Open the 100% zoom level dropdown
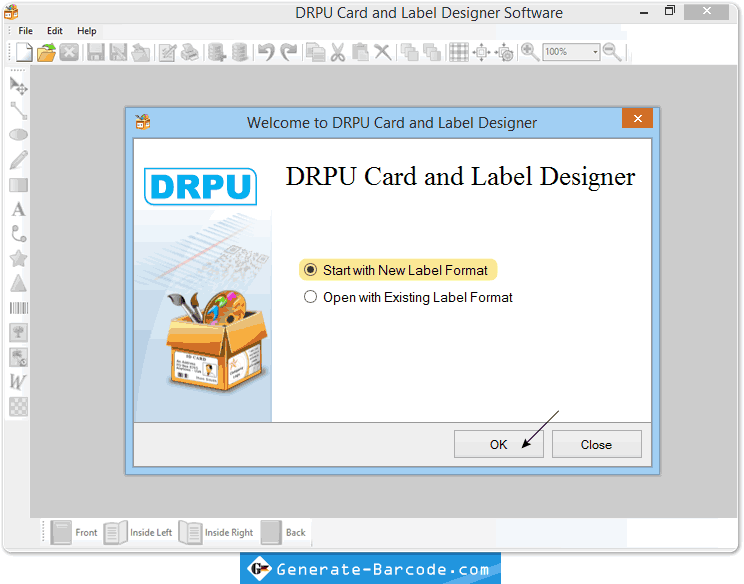This screenshot has height=584, width=744. (595, 52)
